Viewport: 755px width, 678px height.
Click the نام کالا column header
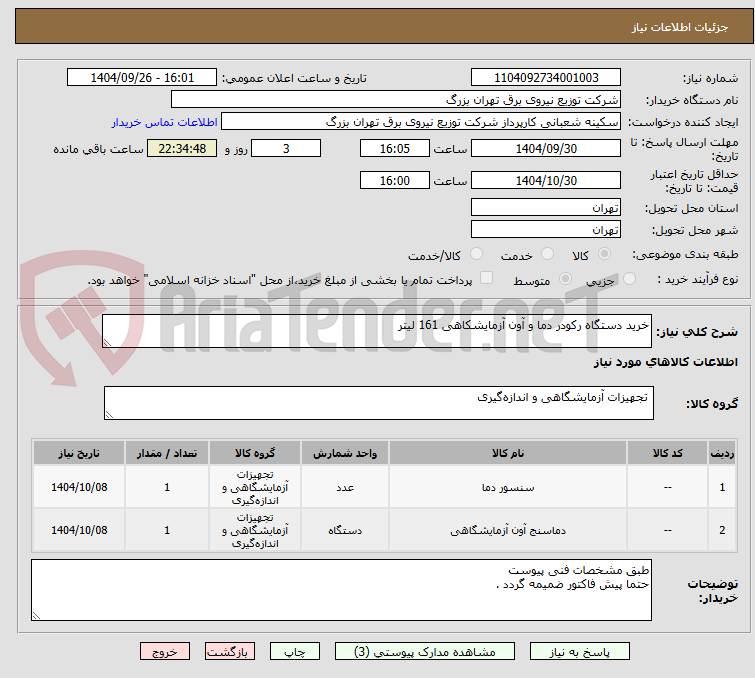pyautogui.click(x=508, y=453)
